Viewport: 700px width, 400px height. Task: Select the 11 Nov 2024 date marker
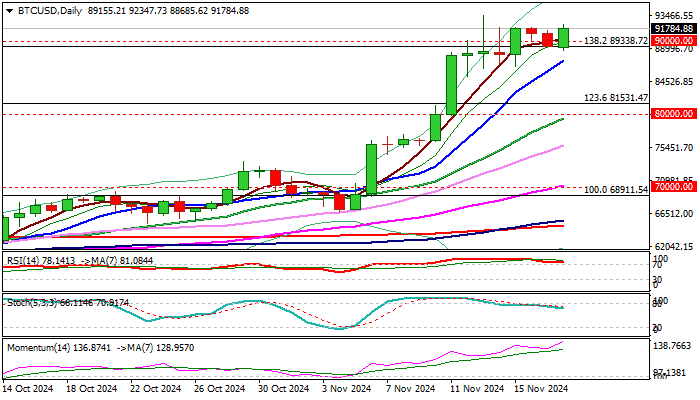tap(477, 389)
